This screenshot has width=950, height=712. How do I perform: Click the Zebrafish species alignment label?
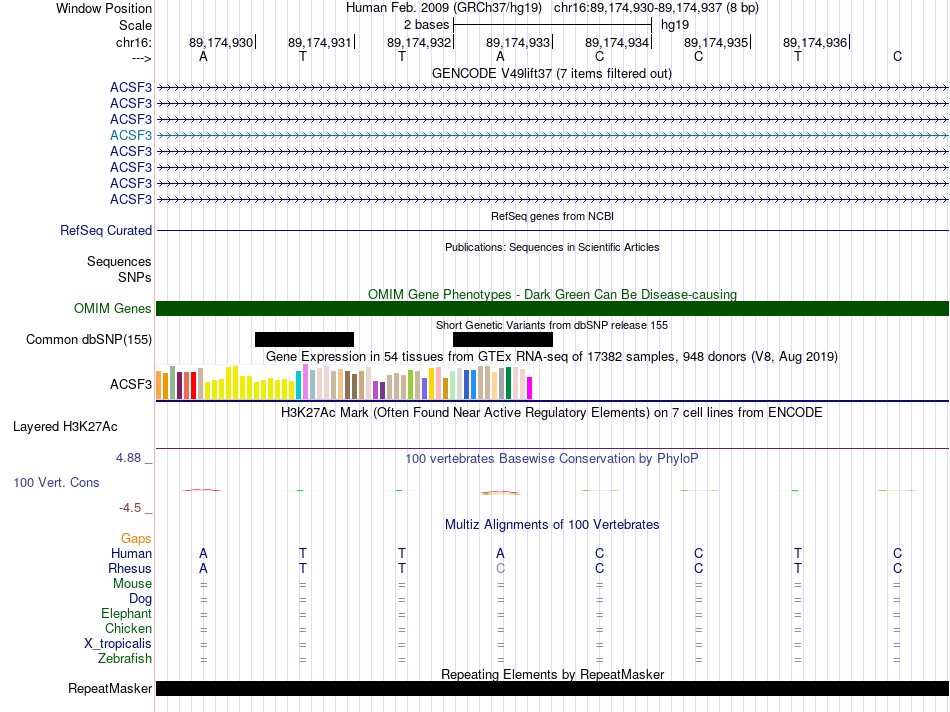[x=125, y=658]
